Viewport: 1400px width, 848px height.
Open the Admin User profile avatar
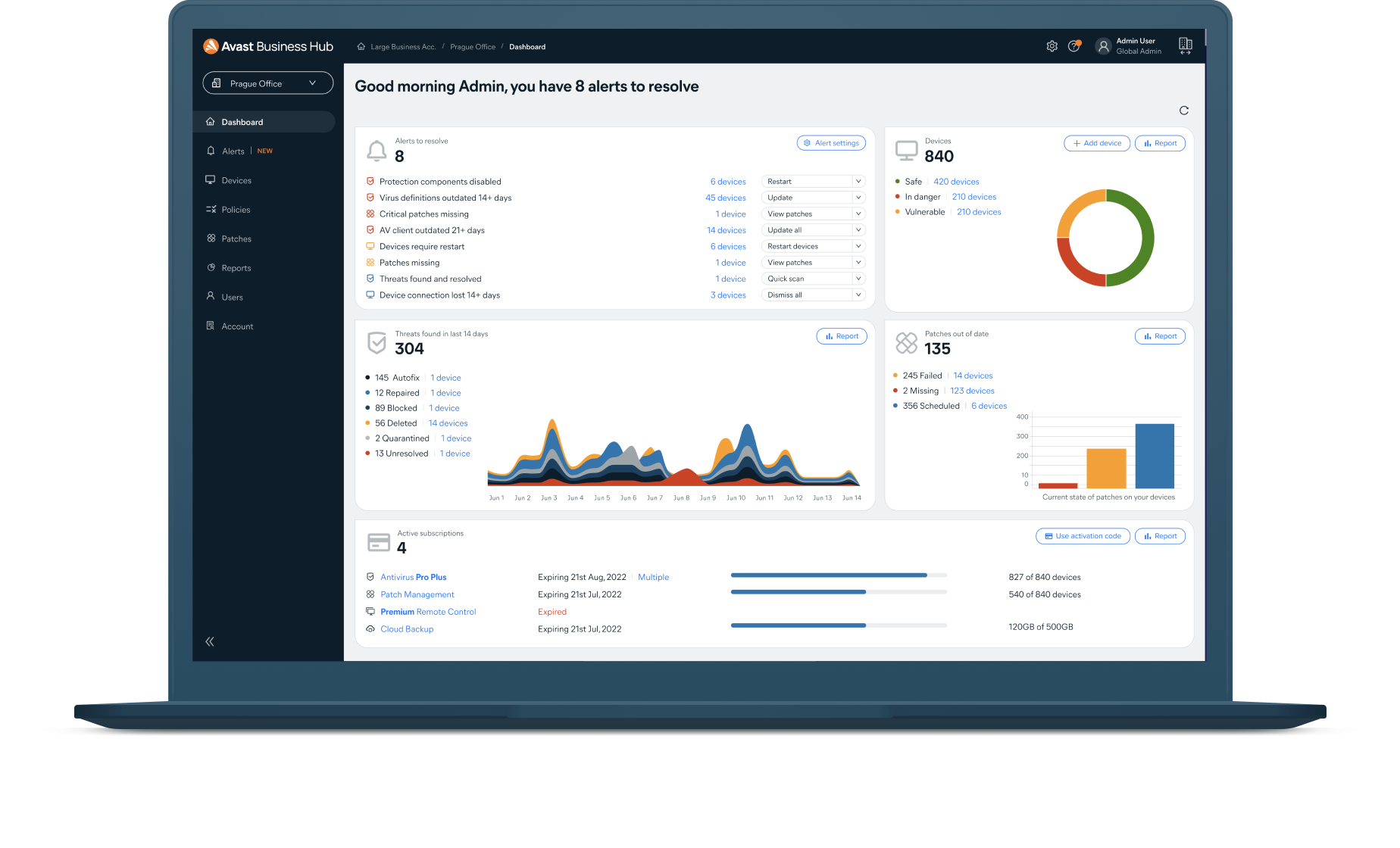pyautogui.click(x=1104, y=45)
